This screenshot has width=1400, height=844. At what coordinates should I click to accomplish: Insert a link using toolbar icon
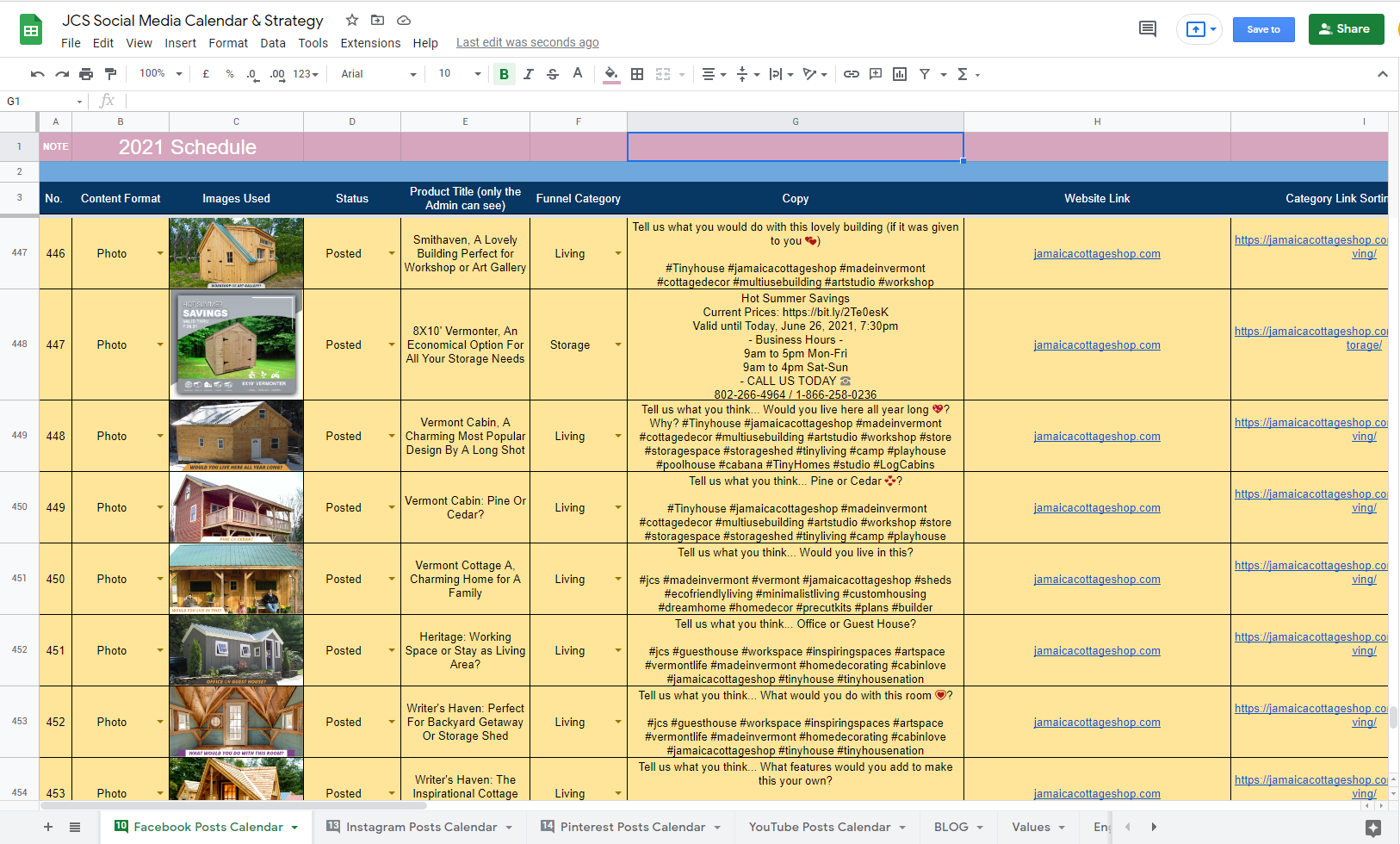coord(851,74)
